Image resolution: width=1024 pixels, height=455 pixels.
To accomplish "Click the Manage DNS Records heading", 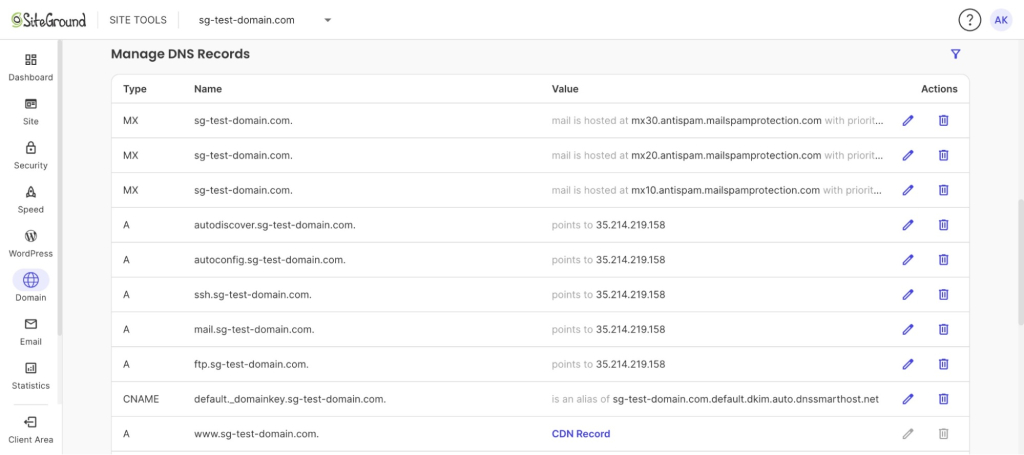I will [x=180, y=54].
